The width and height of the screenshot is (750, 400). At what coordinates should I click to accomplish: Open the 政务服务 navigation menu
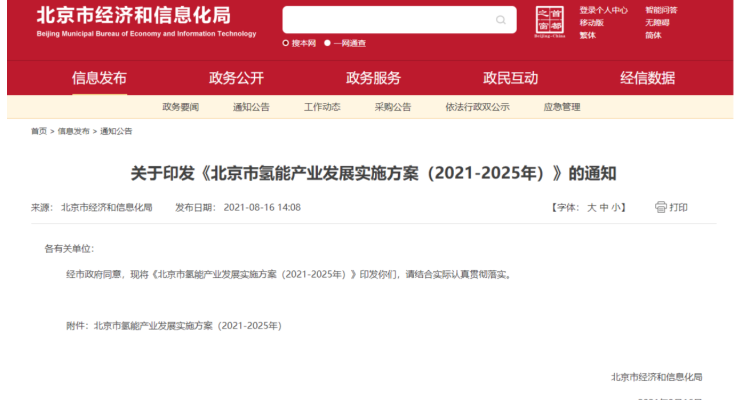tap(373, 78)
